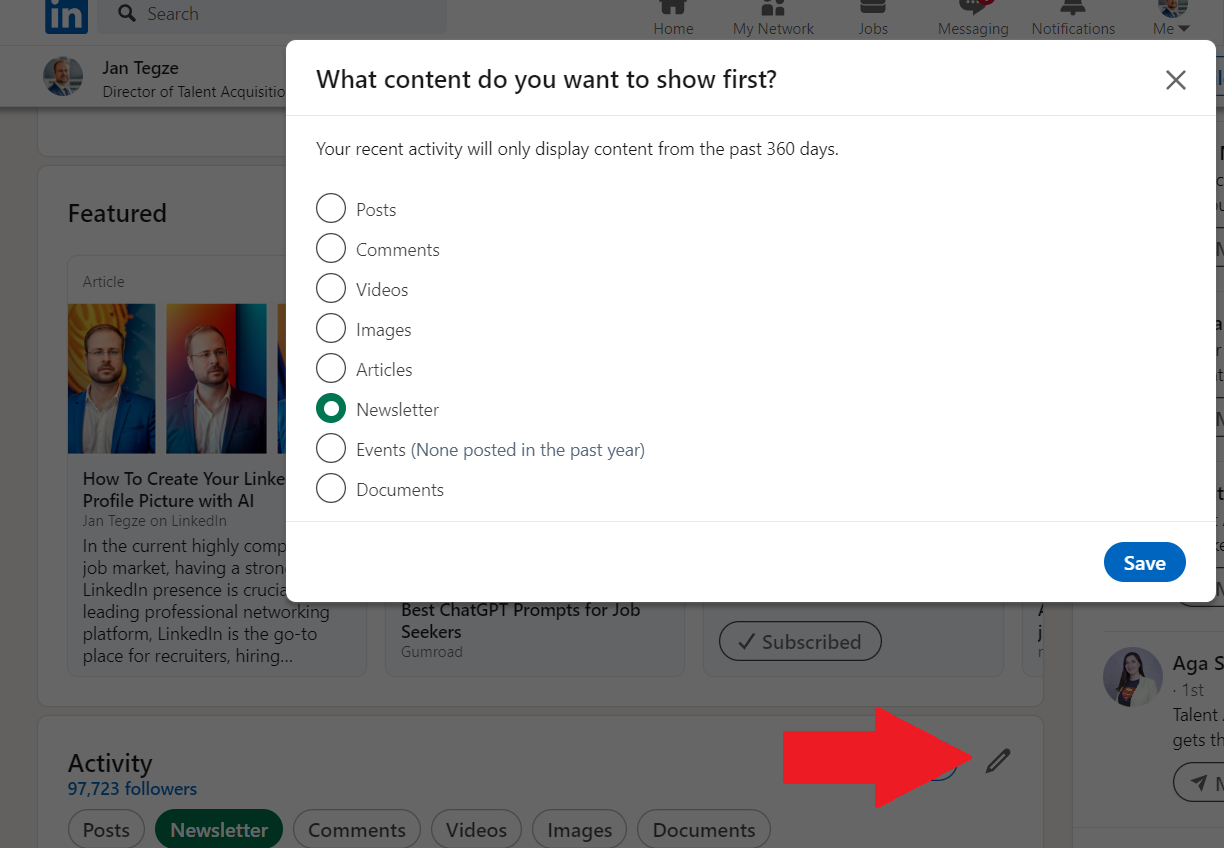Click the search magnifier icon

(125, 13)
